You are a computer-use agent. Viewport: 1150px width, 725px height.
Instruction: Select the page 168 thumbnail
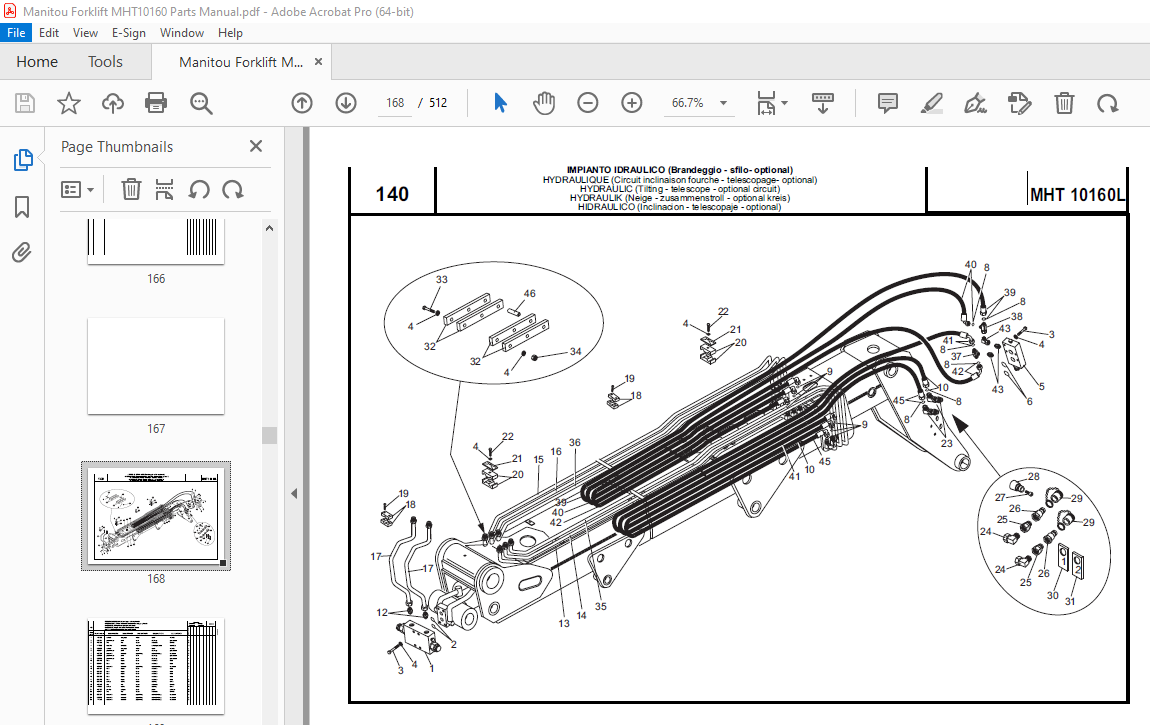coord(156,516)
